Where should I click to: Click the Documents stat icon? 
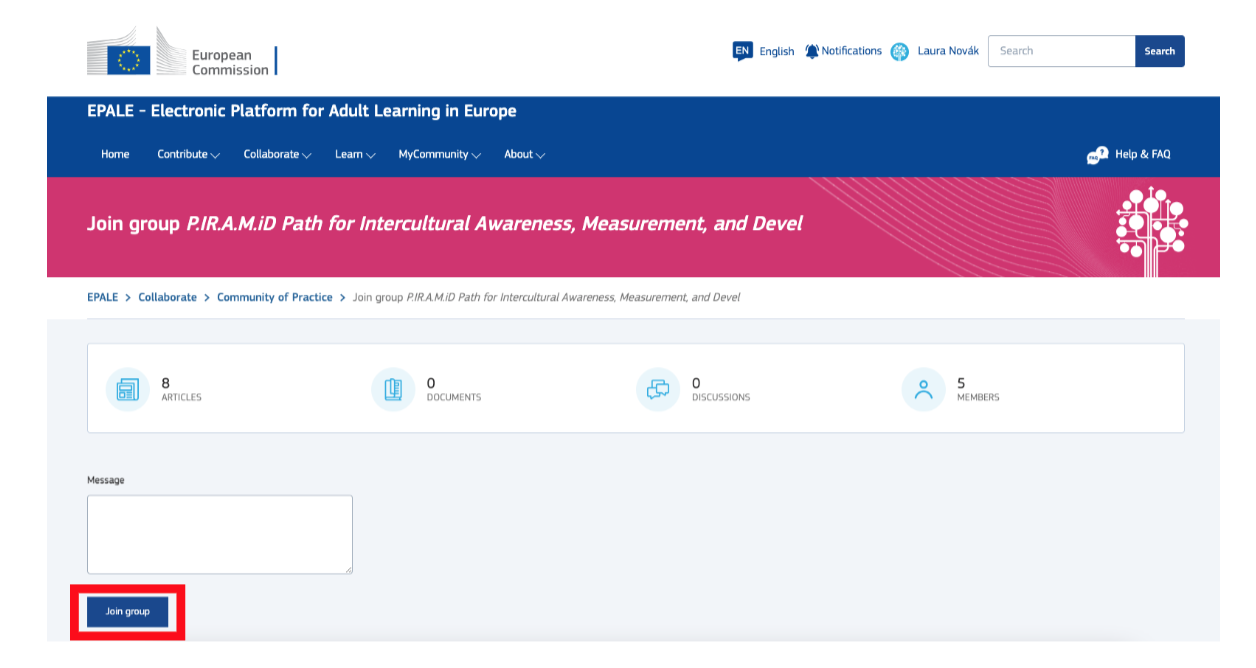(393, 389)
